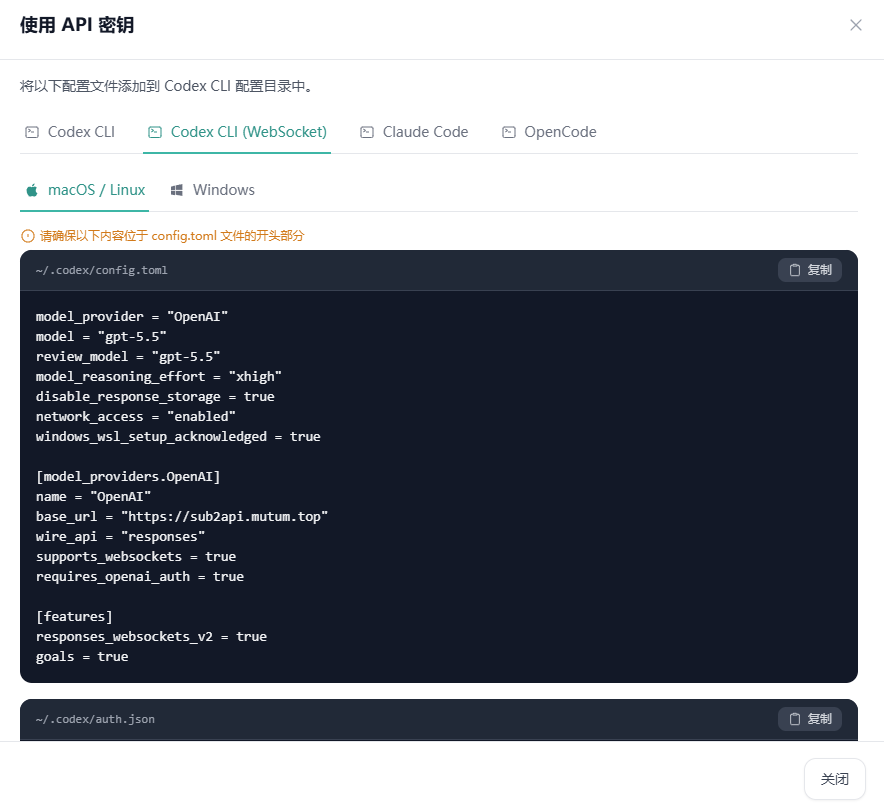Click terminal icon beside Codex CLI (WebSocket)
Viewport: 884px width, 811px height.
(155, 132)
